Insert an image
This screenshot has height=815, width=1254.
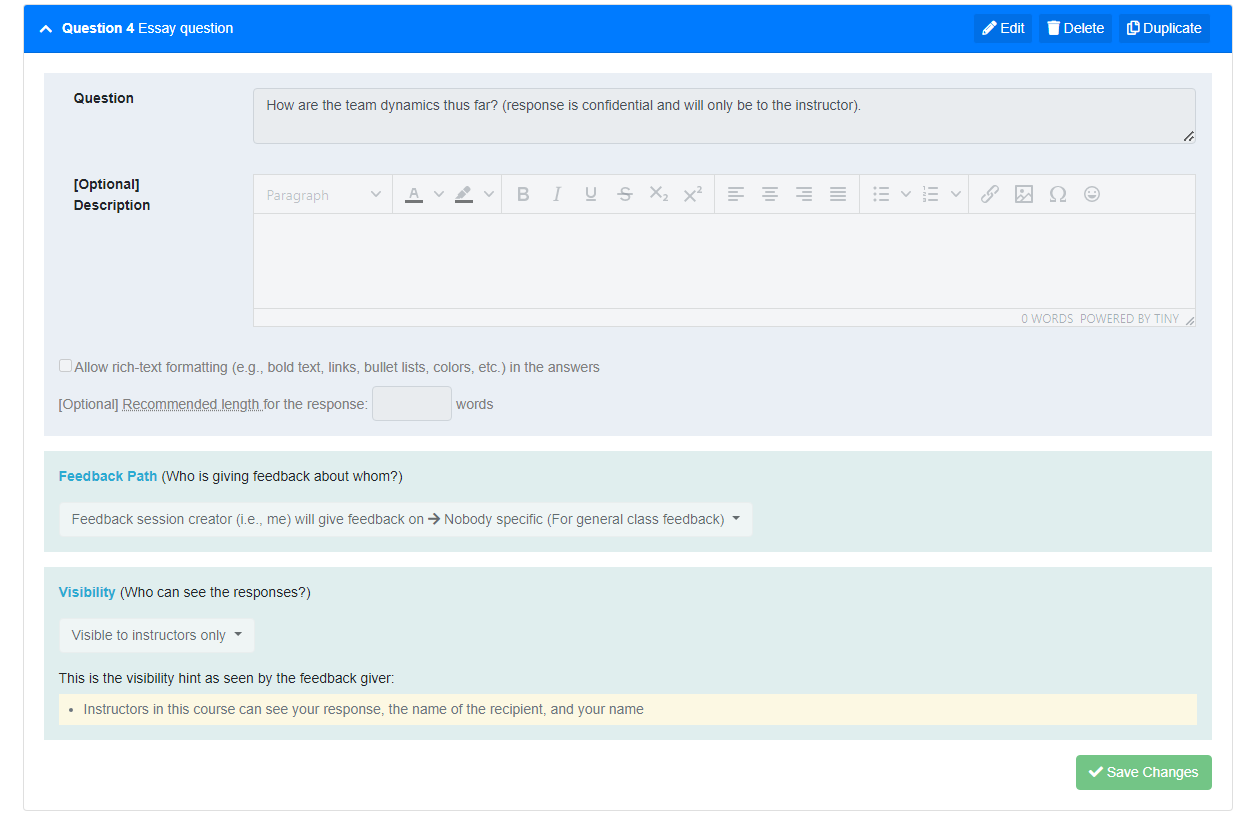pos(1024,195)
